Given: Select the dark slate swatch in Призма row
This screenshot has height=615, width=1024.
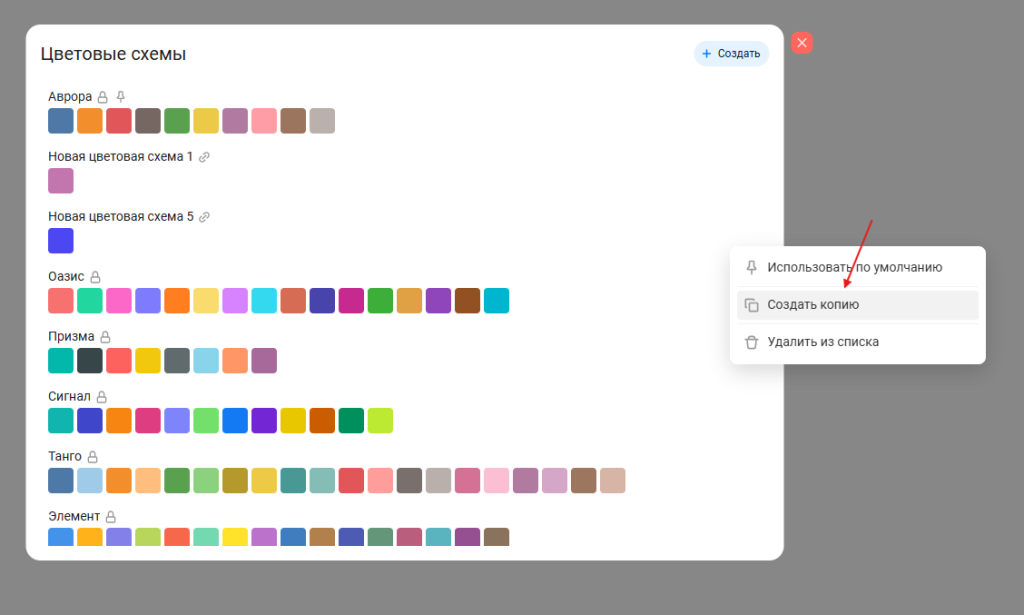Looking at the screenshot, I should tap(90, 361).
